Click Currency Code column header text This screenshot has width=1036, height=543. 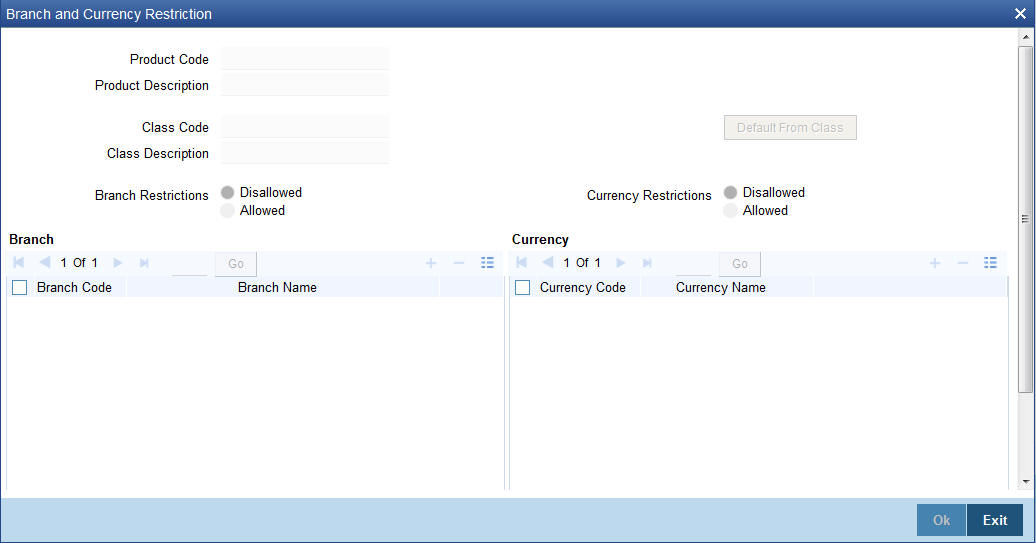coord(583,287)
